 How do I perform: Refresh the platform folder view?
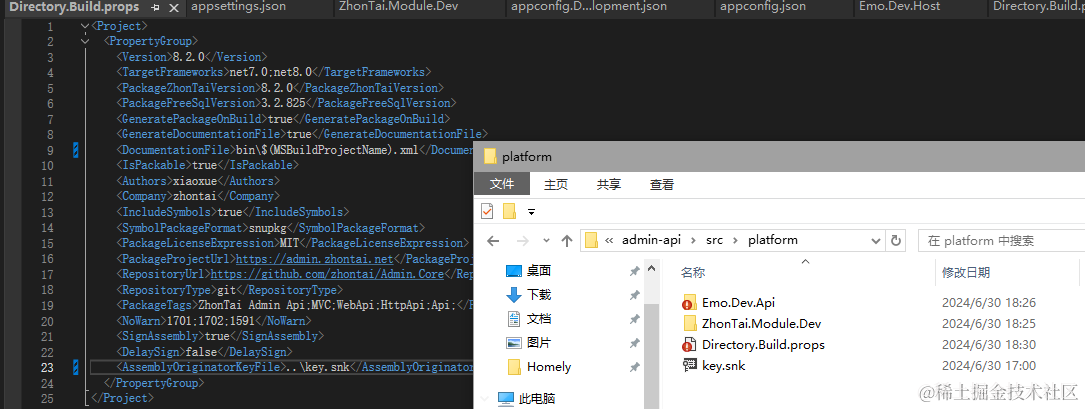[896, 240]
